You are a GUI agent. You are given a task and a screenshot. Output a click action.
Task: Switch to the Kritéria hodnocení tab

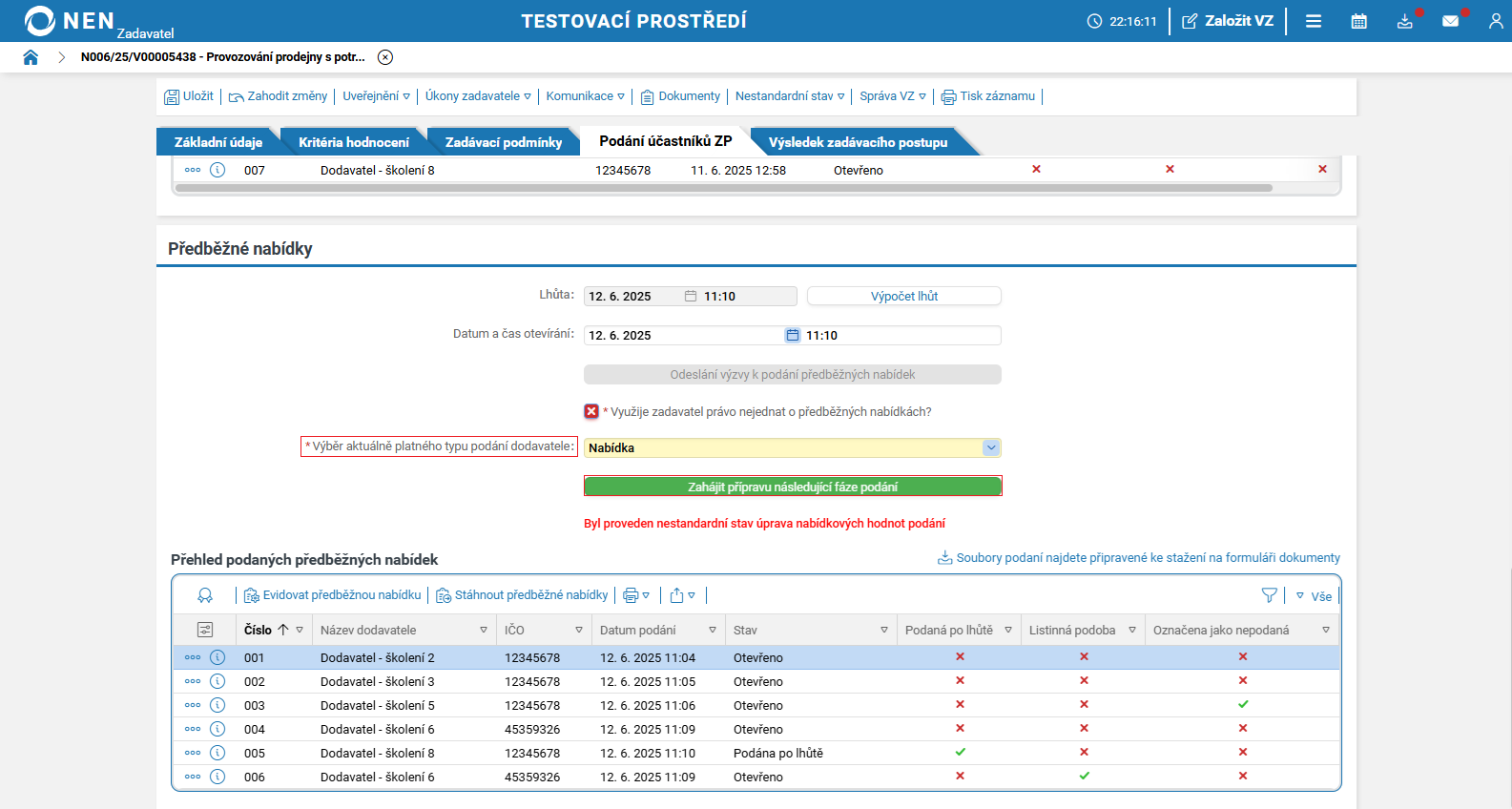coord(353,142)
